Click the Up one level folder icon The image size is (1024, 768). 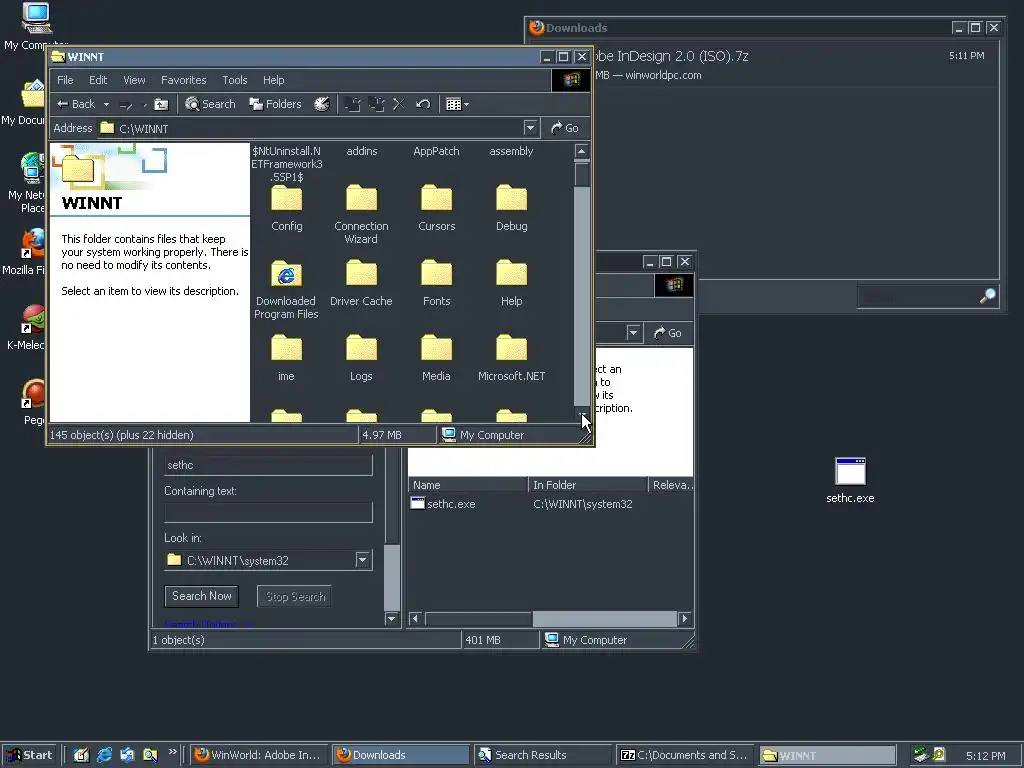[161, 104]
